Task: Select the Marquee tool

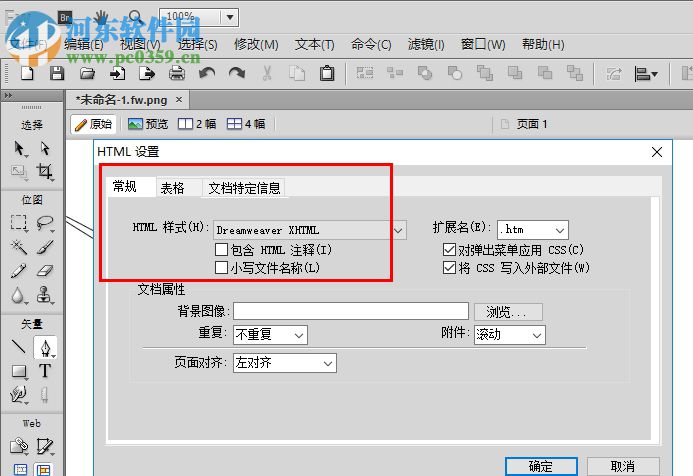Action: coord(19,223)
